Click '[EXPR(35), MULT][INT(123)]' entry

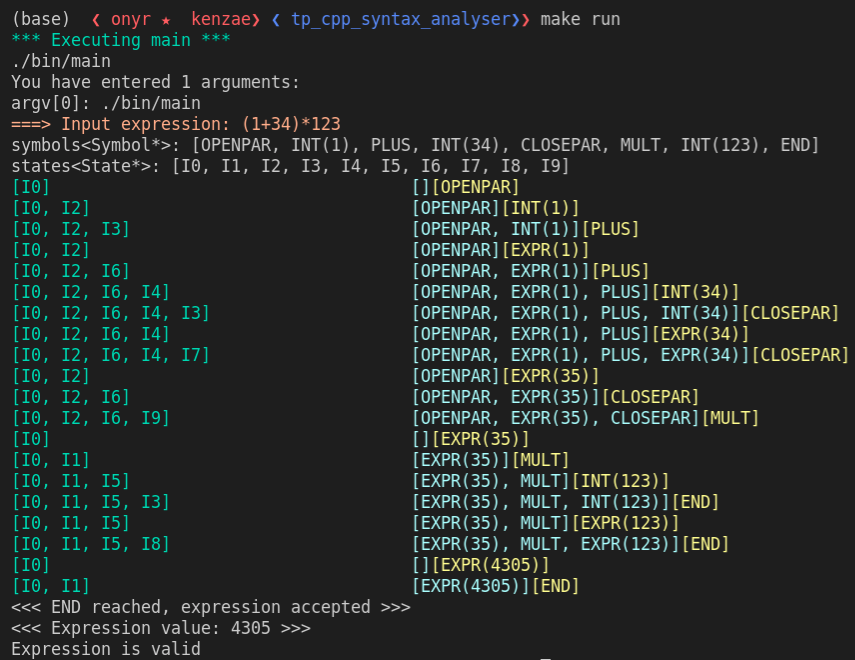coord(540,481)
